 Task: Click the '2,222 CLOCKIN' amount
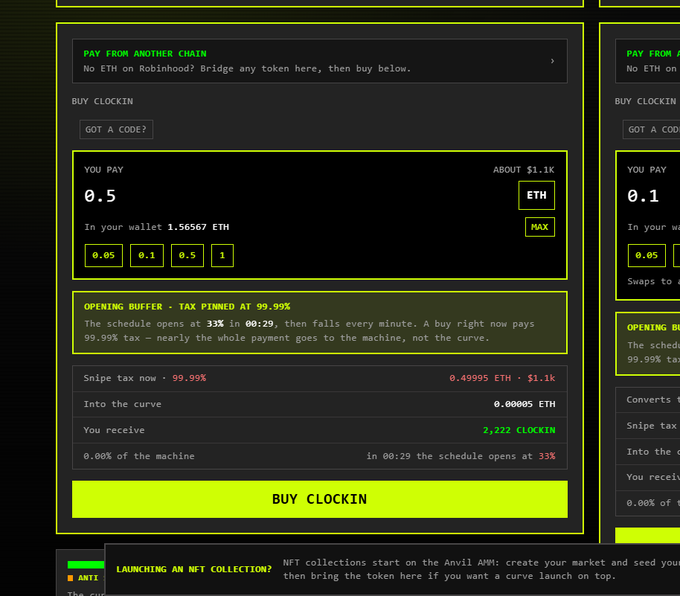[x=519, y=430]
